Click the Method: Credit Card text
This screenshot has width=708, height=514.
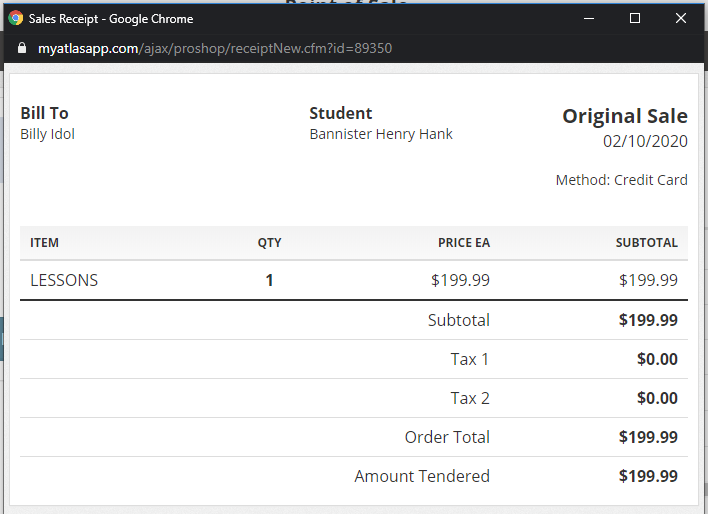621,180
